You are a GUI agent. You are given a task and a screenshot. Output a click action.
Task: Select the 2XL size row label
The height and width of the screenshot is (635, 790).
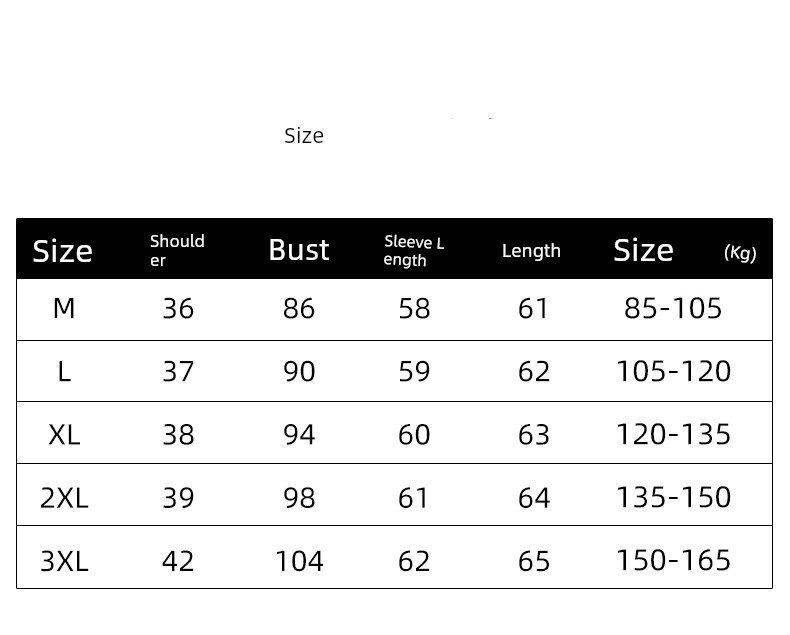(x=64, y=497)
